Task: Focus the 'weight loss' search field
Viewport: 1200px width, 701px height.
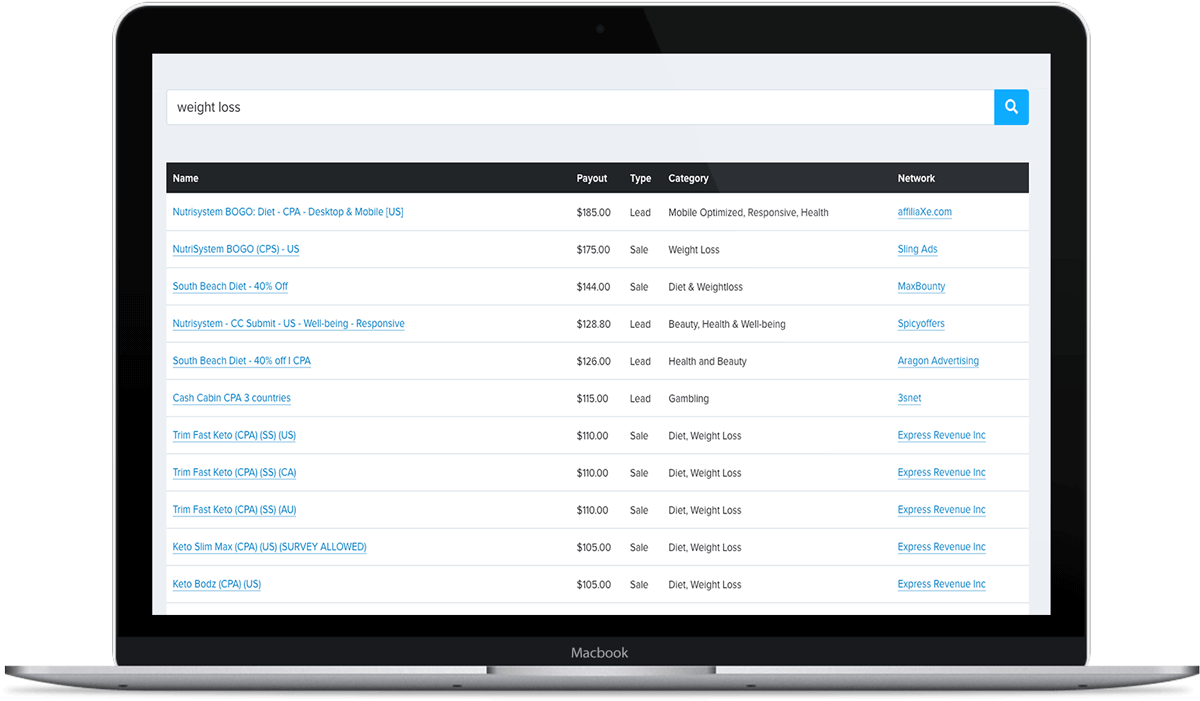Action: coord(580,107)
